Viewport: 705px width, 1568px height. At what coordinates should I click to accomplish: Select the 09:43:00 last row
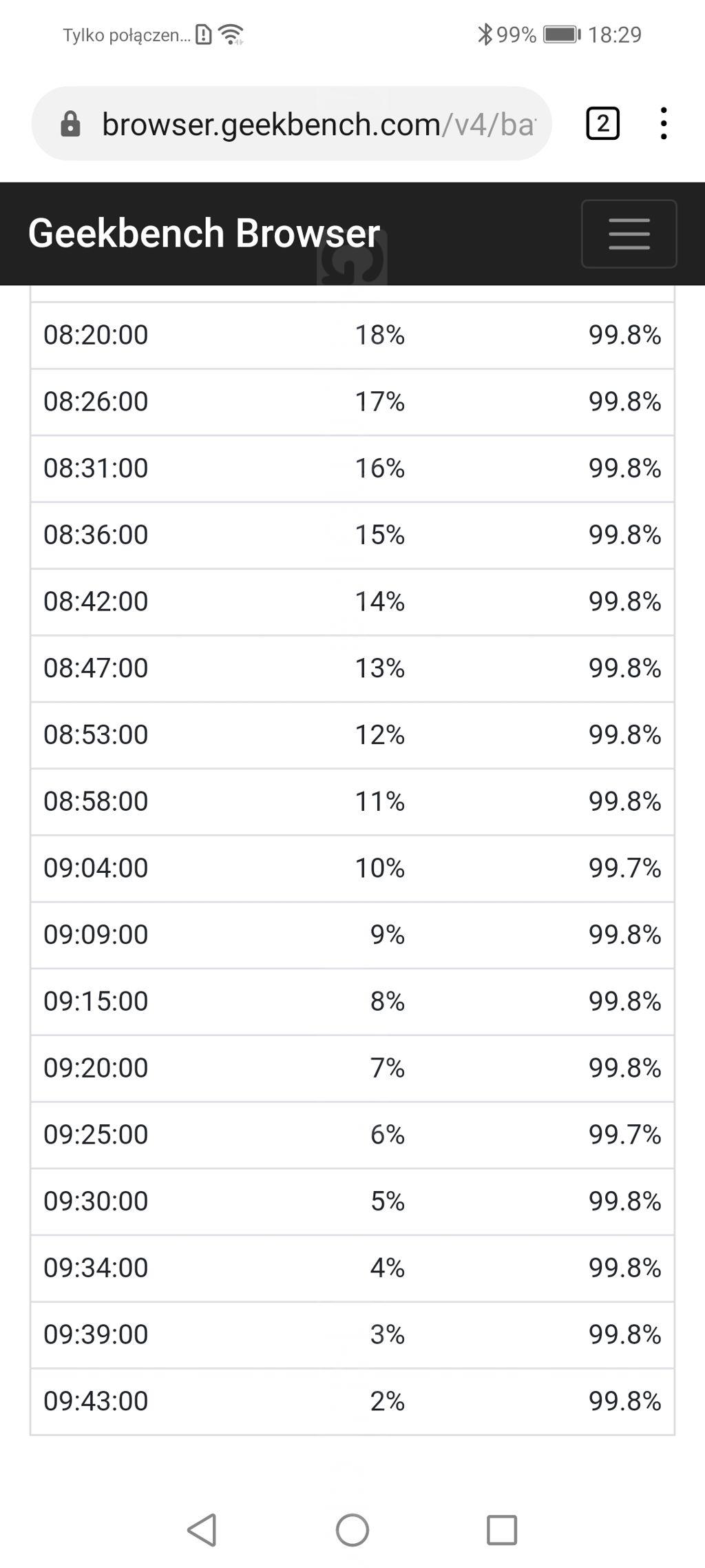(352, 1401)
